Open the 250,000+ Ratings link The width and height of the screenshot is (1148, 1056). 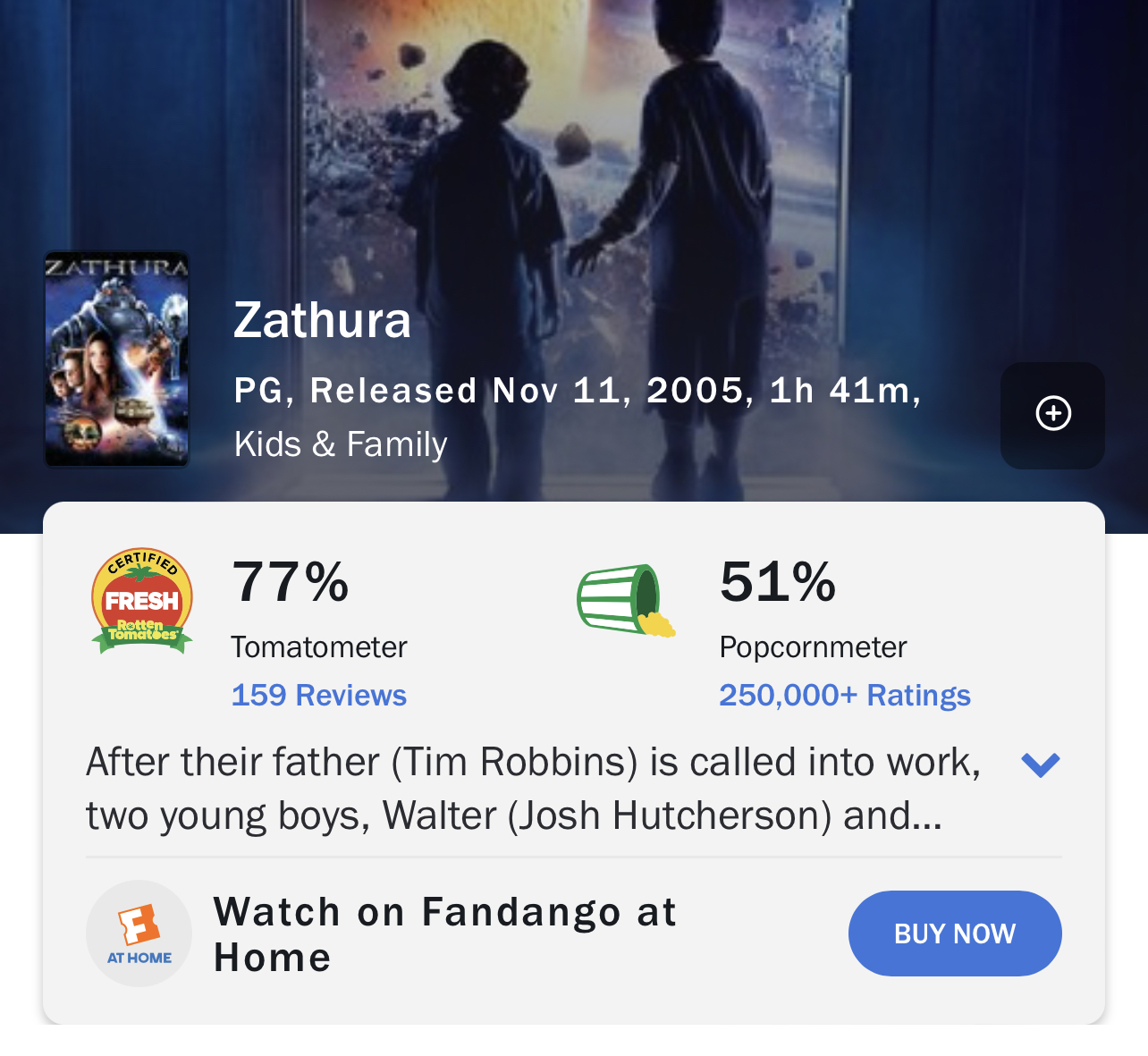tap(845, 696)
